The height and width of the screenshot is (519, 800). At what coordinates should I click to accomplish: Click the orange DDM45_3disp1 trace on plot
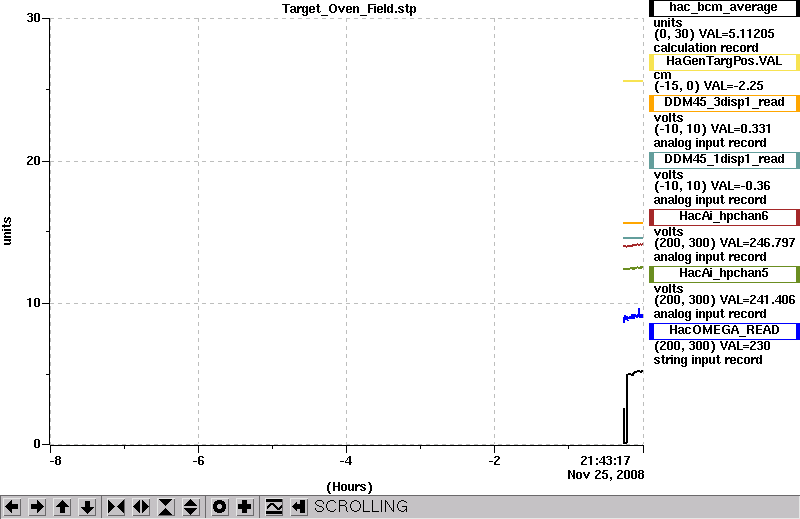(633, 223)
